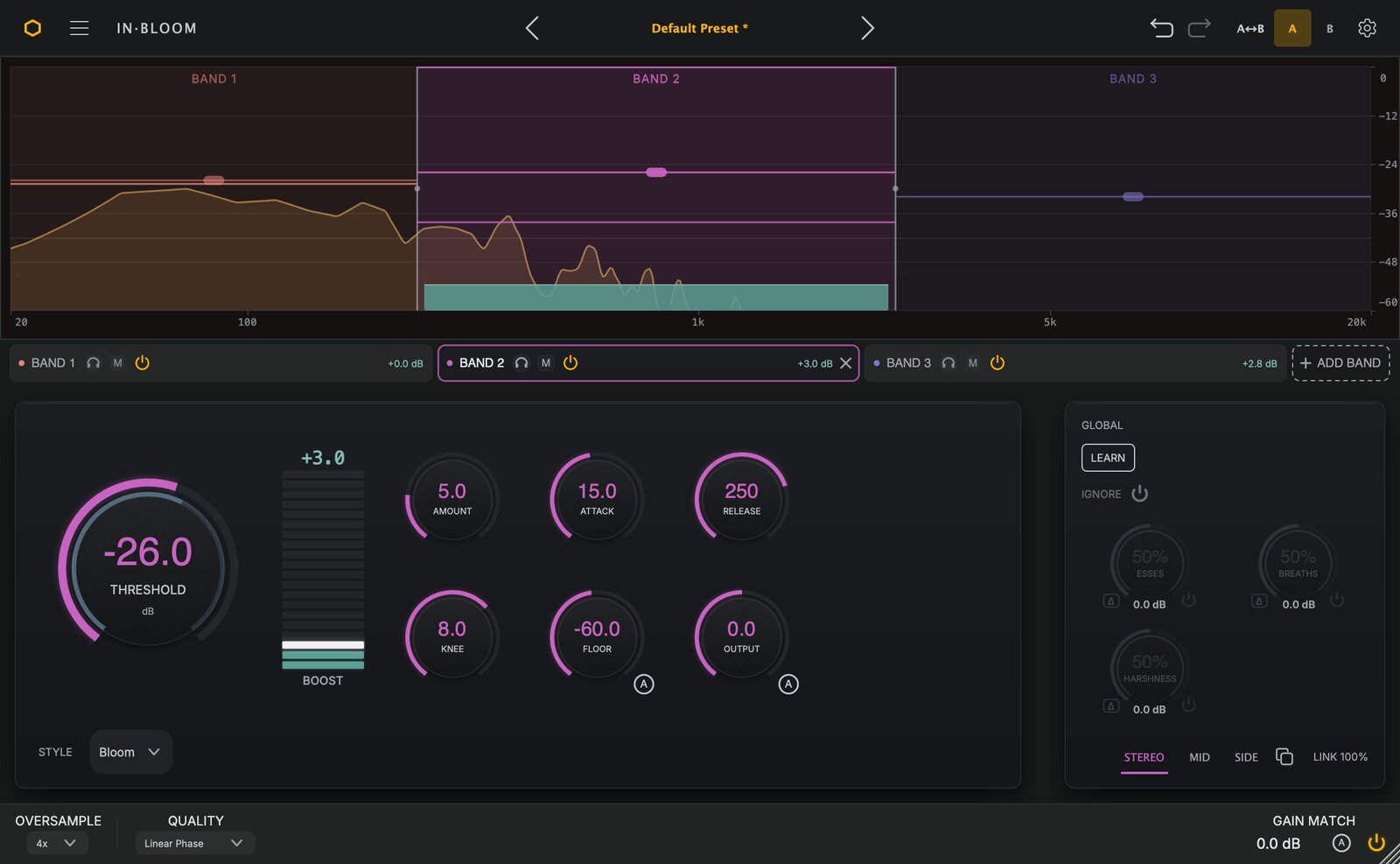Click Gain Match 0.0 dB value
This screenshot has width=1400, height=864.
point(1278,844)
